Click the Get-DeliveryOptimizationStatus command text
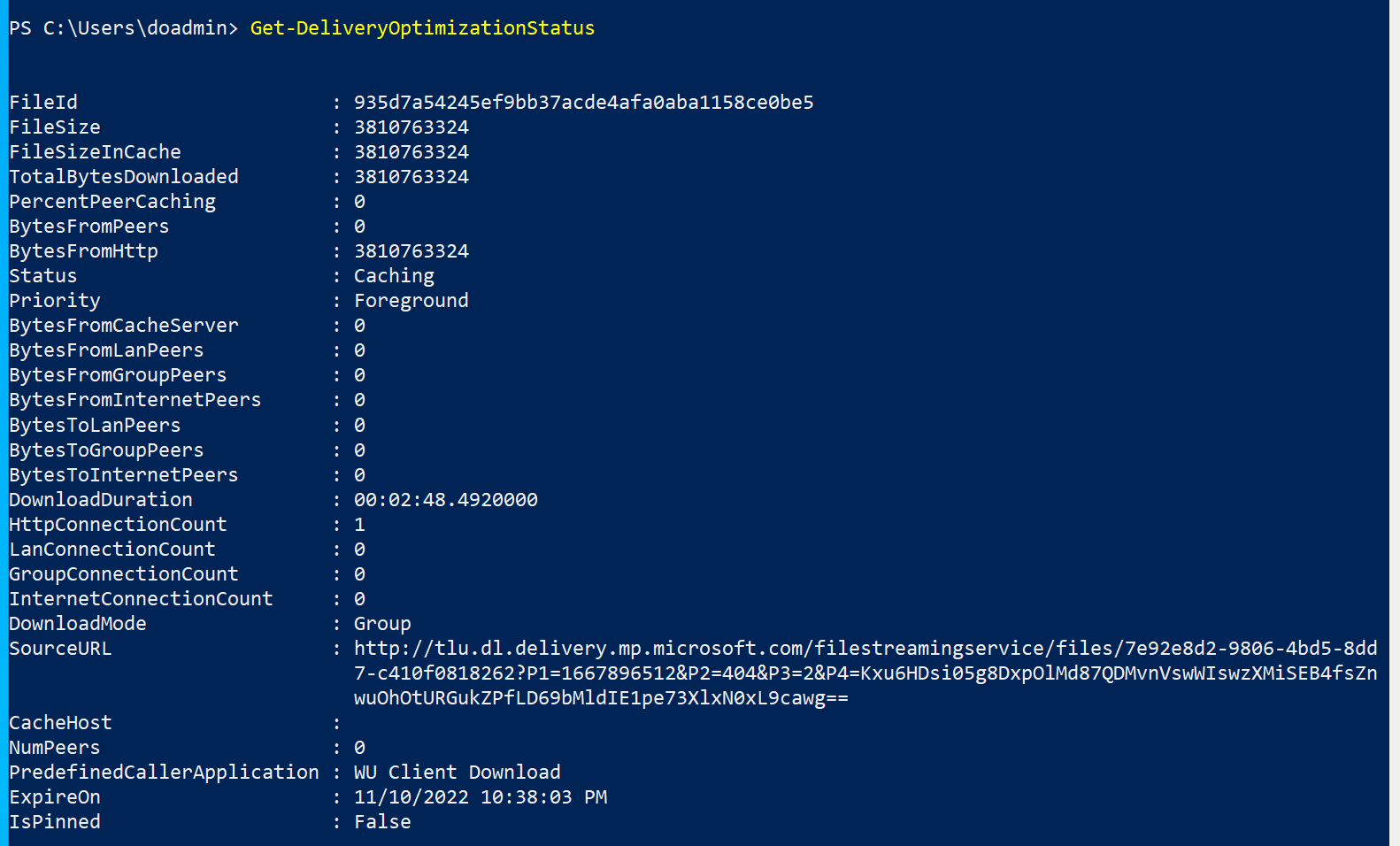Image resolution: width=1400 pixels, height=846 pixels. click(422, 28)
